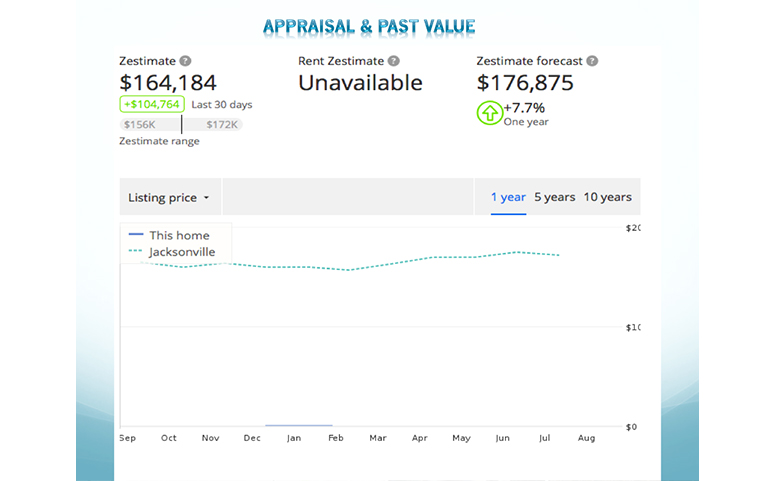770x481 pixels.
Task: Click the $172K high range value
Action: (222, 125)
